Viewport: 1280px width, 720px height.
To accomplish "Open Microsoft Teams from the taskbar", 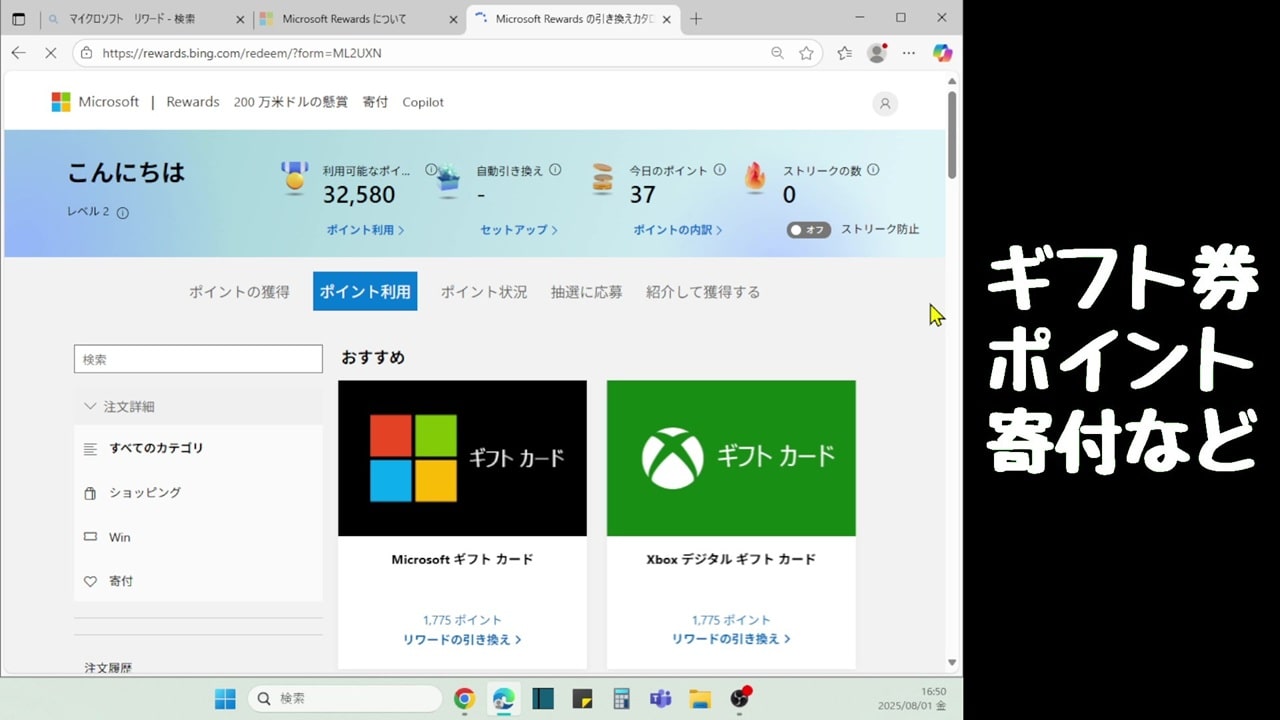I will tap(660, 698).
